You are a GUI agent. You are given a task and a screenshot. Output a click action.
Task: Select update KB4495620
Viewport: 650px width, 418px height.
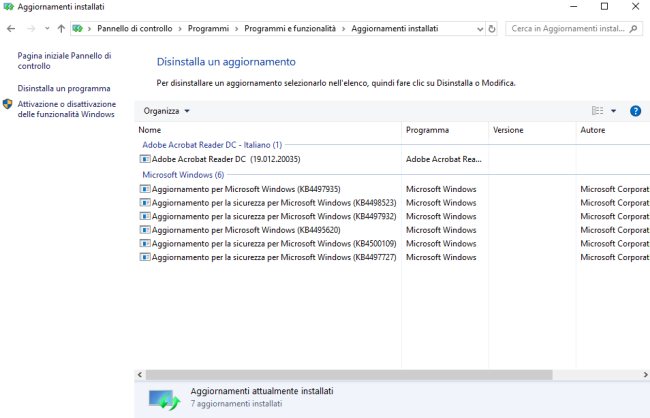coord(246,230)
